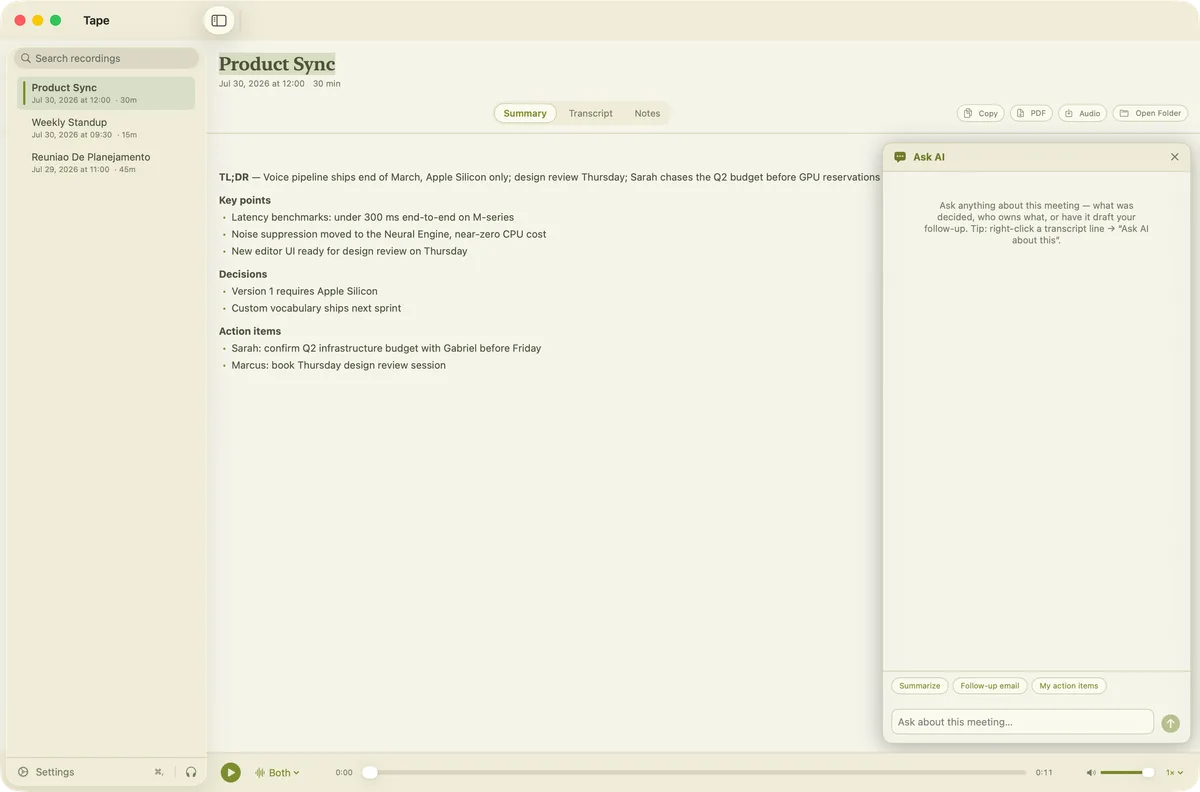
Task: Select the Reuniao De Planejamento recording
Action: click(106, 162)
